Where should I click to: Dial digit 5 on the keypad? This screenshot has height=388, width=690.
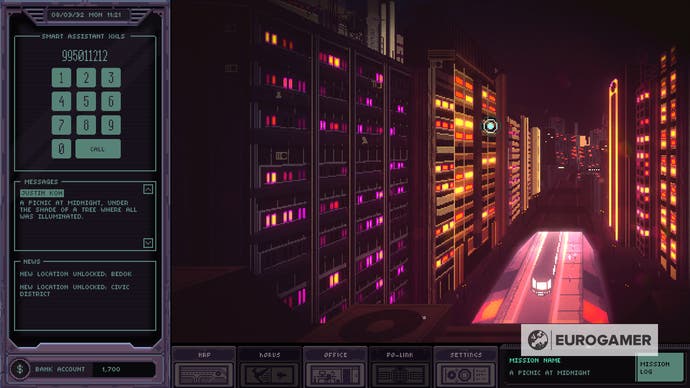point(86,102)
